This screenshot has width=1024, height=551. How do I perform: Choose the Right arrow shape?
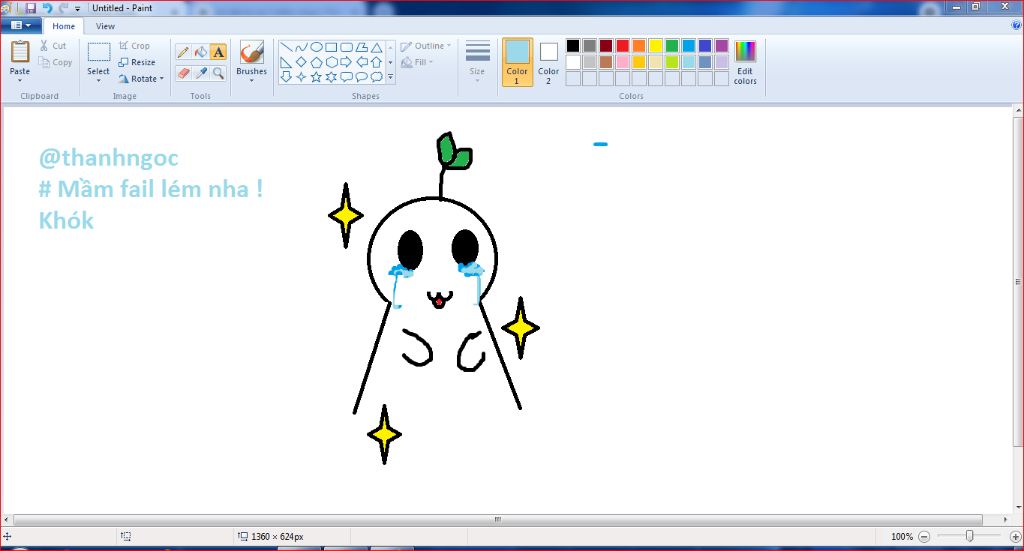pos(346,62)
